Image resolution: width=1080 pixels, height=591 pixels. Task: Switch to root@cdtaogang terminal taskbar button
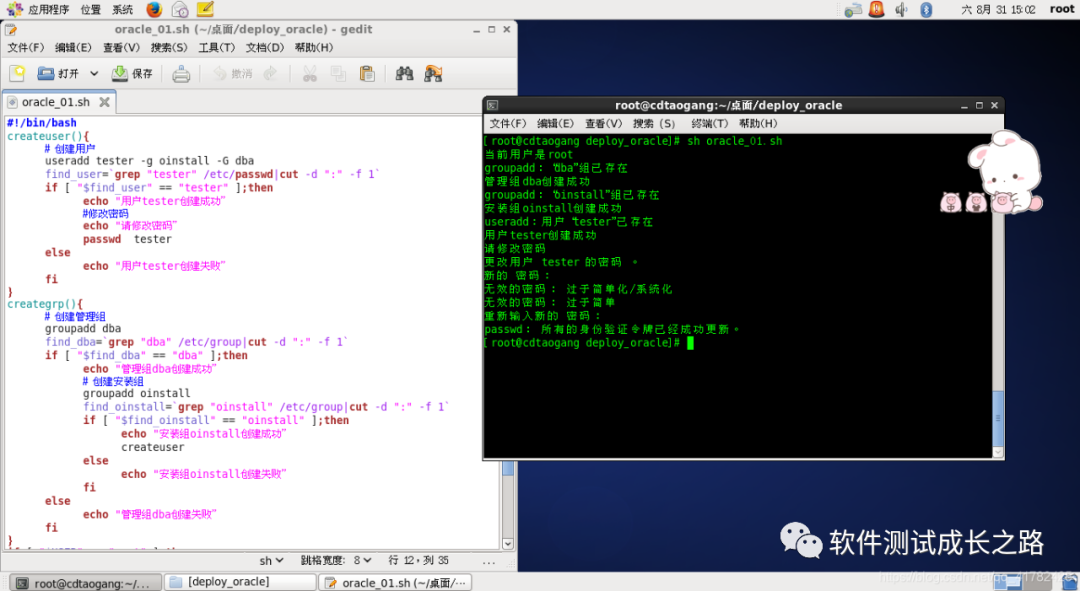[85, 583]
